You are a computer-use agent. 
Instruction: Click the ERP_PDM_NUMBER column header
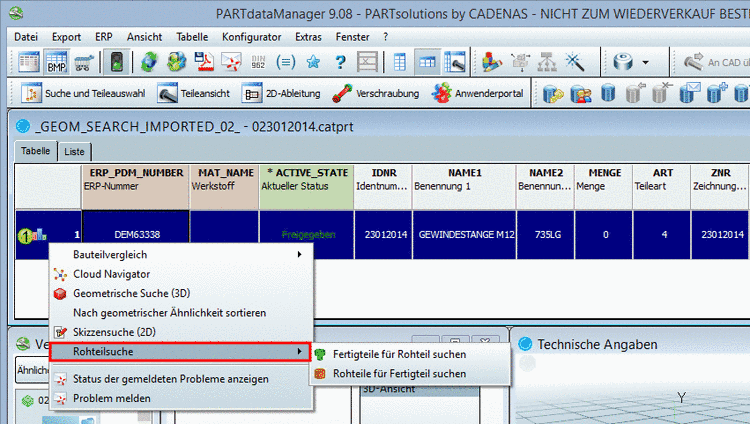[x=136, y=187]
